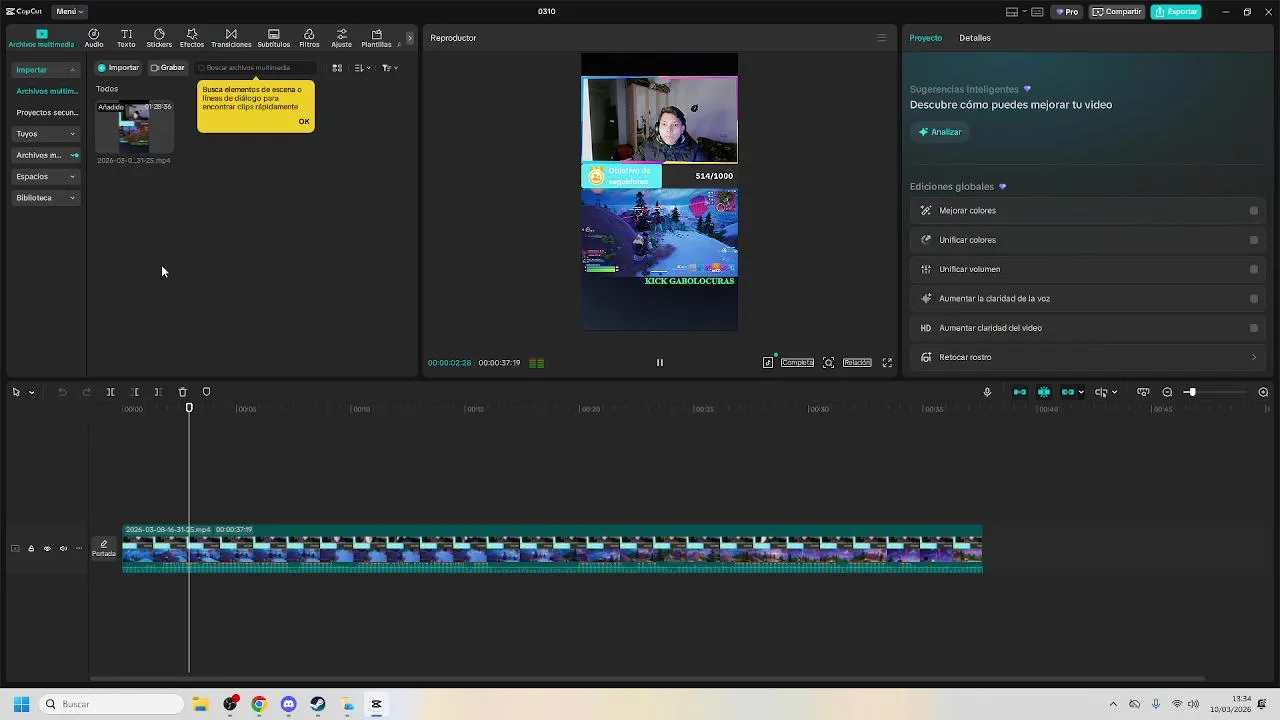
Task: Dismiss the tooltip with OK
Action: 304,122
